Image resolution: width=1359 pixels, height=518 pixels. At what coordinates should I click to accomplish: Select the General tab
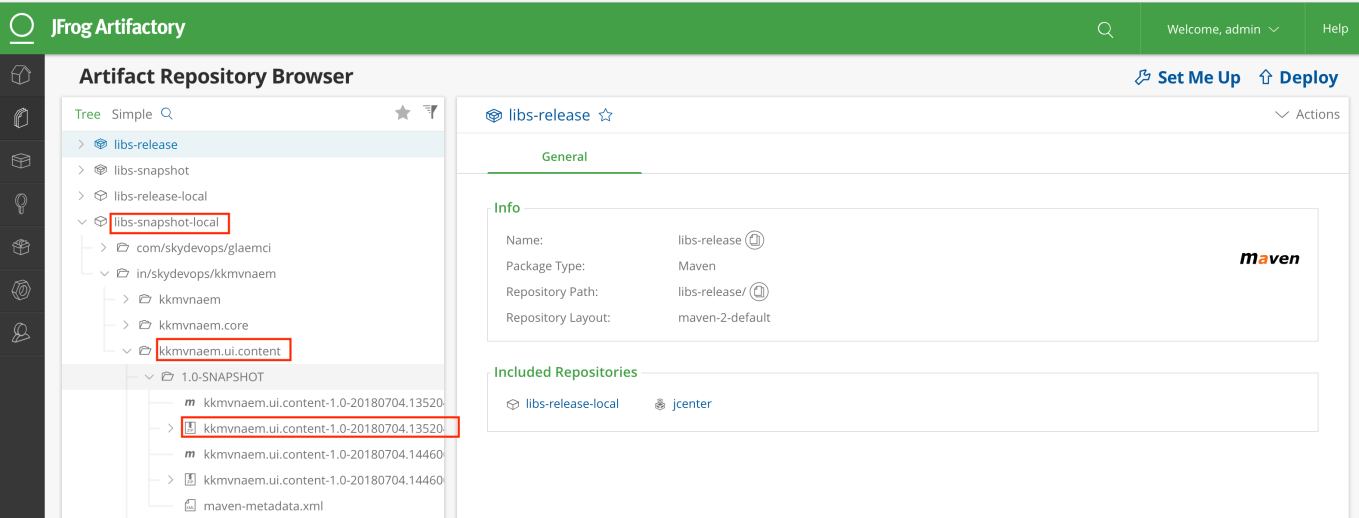[564, 157]
